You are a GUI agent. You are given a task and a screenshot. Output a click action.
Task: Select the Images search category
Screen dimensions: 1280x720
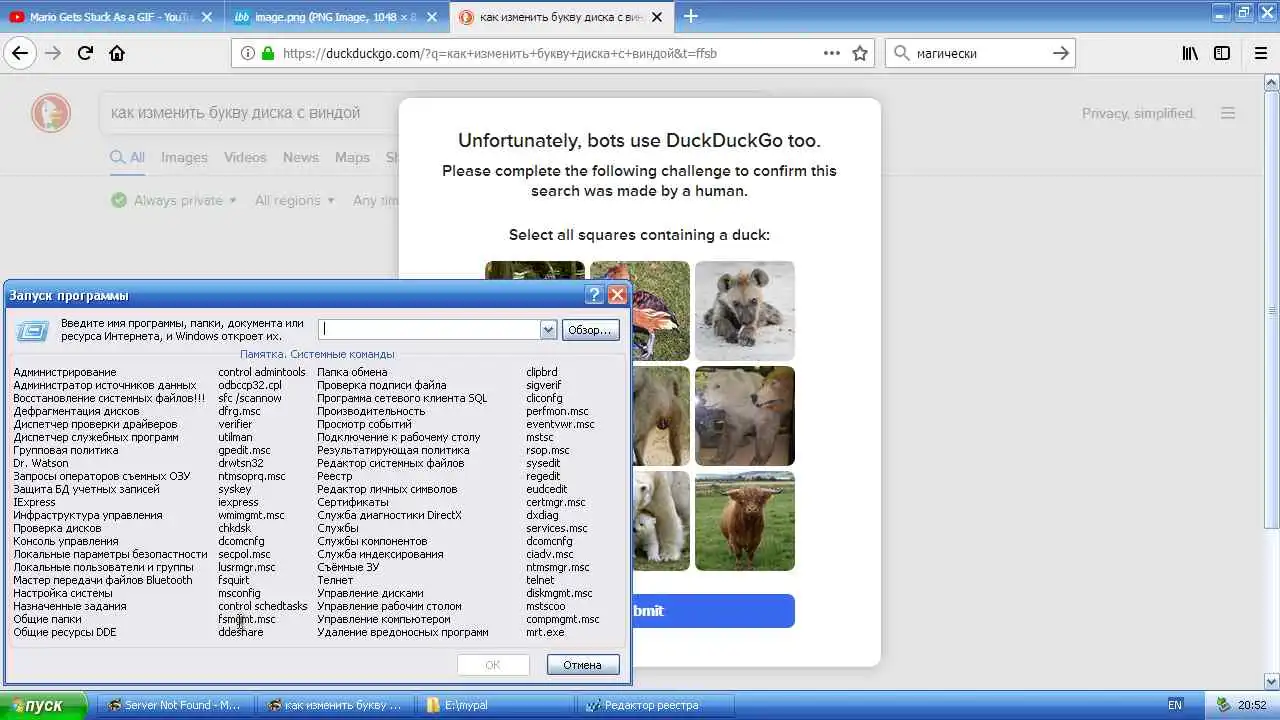(184, 157)
